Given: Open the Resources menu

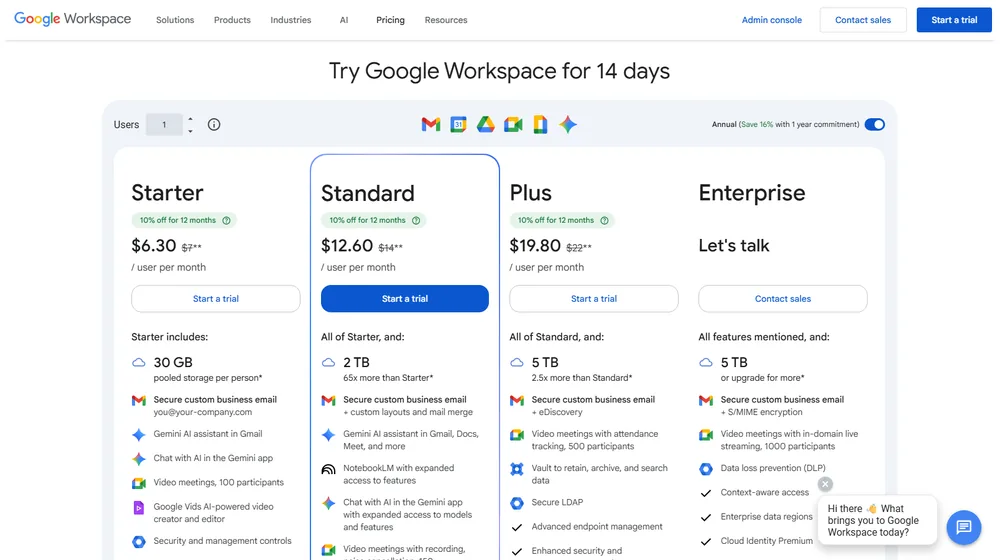Looking at the screenshot, I should coord(446,20).
